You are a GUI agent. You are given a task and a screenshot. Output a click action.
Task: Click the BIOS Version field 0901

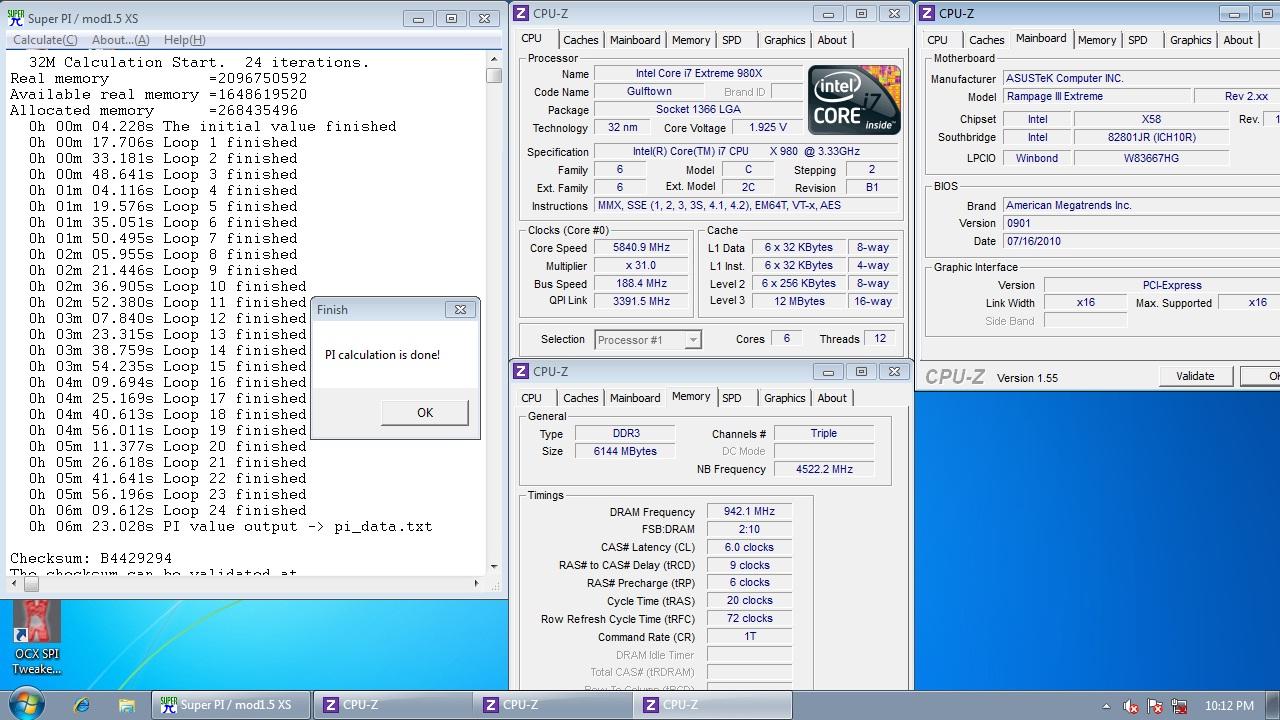tap(1141, 223)
